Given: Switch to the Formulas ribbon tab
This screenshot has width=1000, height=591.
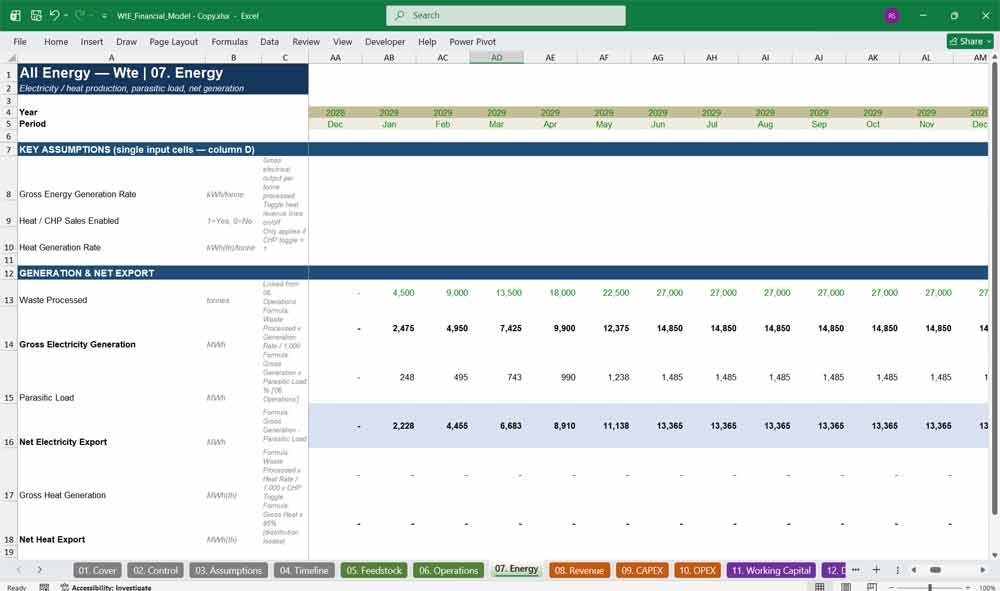Looking at the screenshot, I should click(230, 41).
